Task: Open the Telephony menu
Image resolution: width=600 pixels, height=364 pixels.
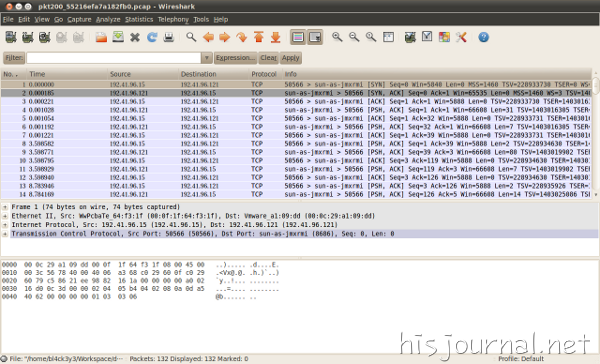Action: click(x=173, y=20)
